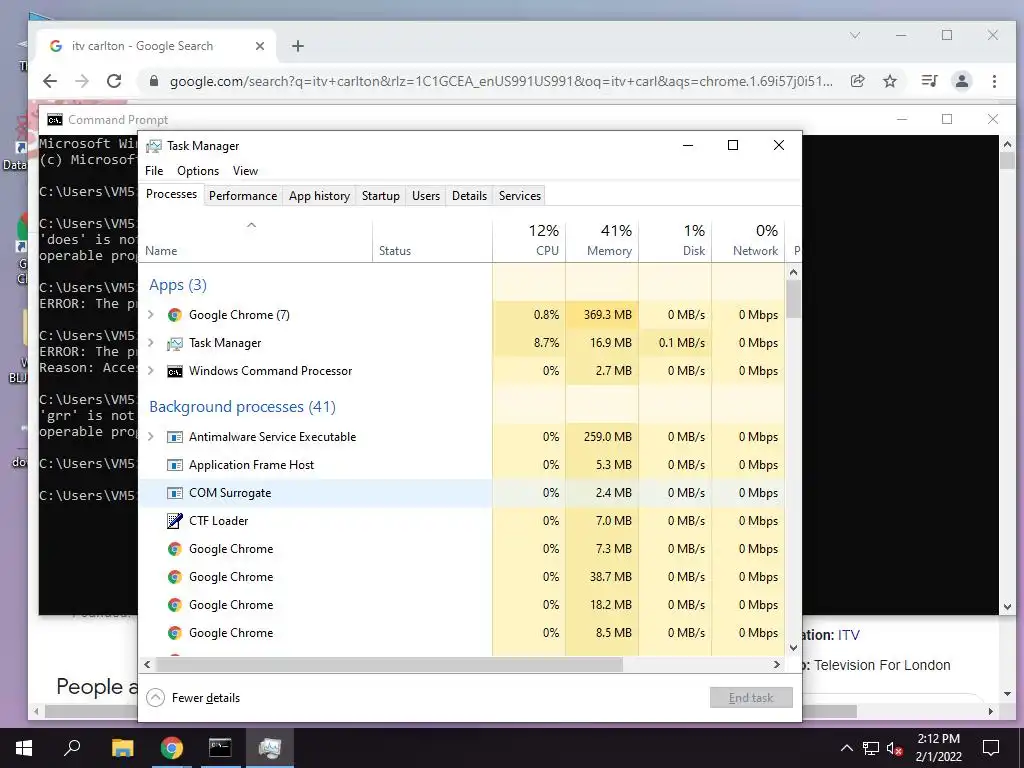Open Task Manager View menu
This screenshot has height=768, width=1024.
click(x=246, y=170)
